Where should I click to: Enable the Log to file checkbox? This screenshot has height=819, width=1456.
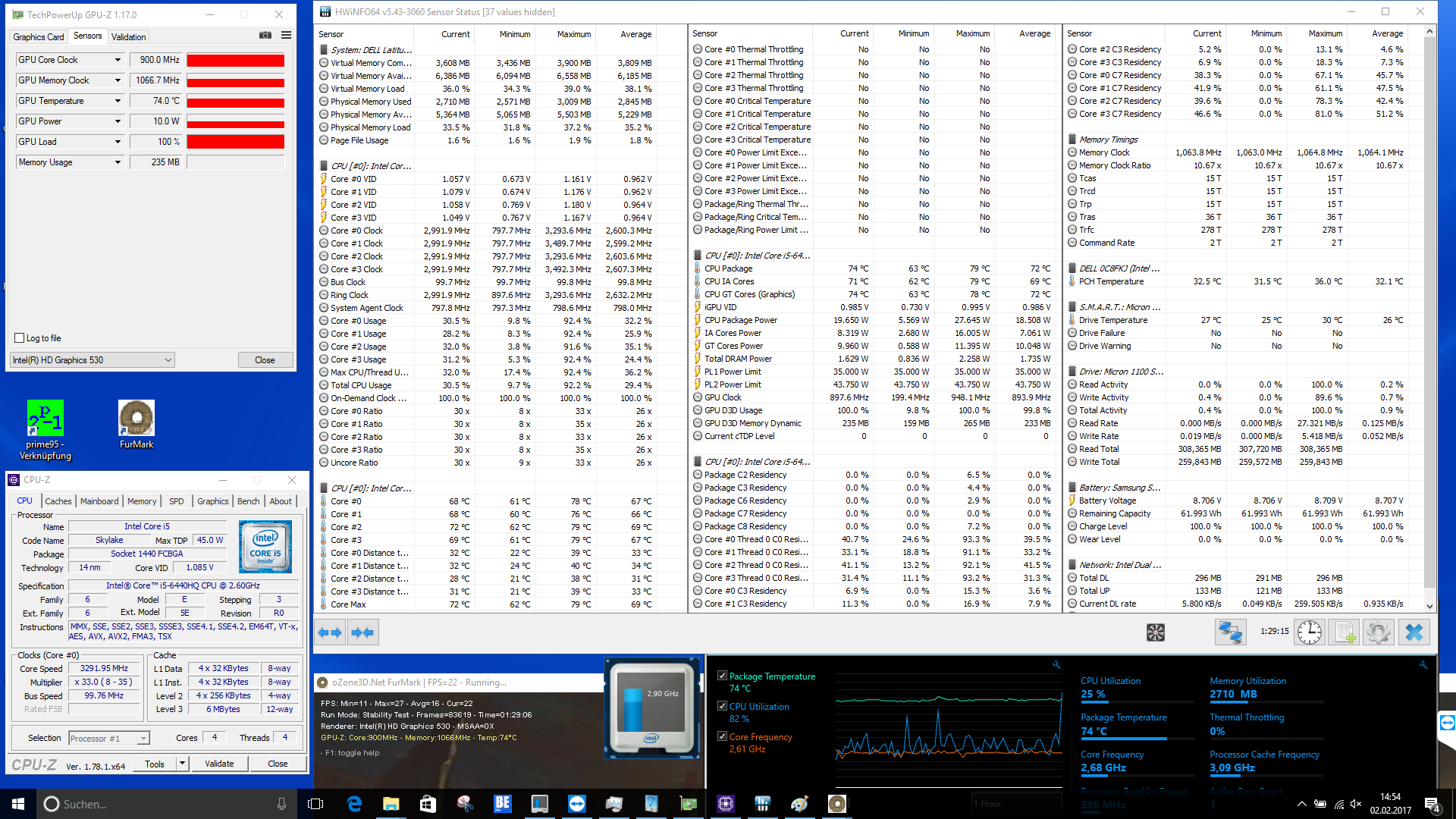click(x=20, y=338)
